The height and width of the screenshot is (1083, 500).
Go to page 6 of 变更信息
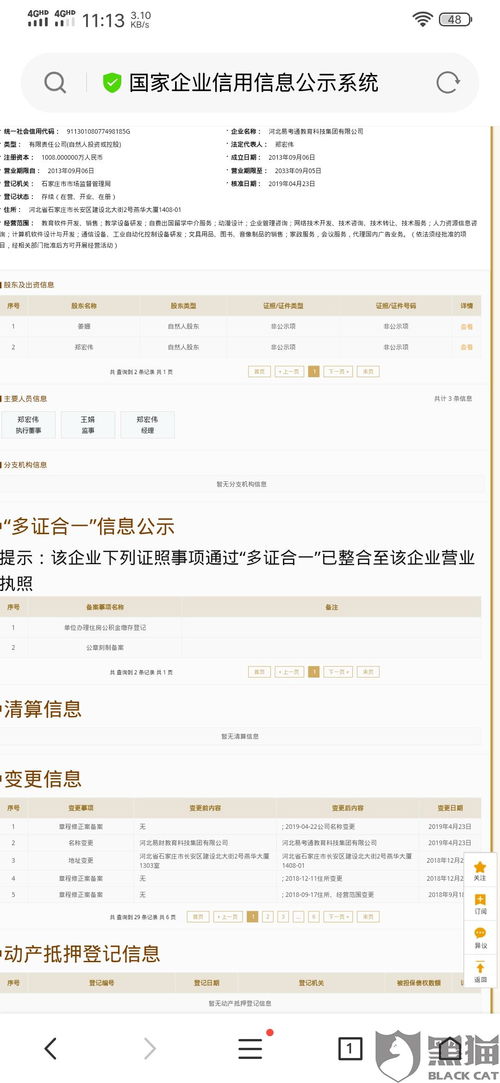point(314,917)
